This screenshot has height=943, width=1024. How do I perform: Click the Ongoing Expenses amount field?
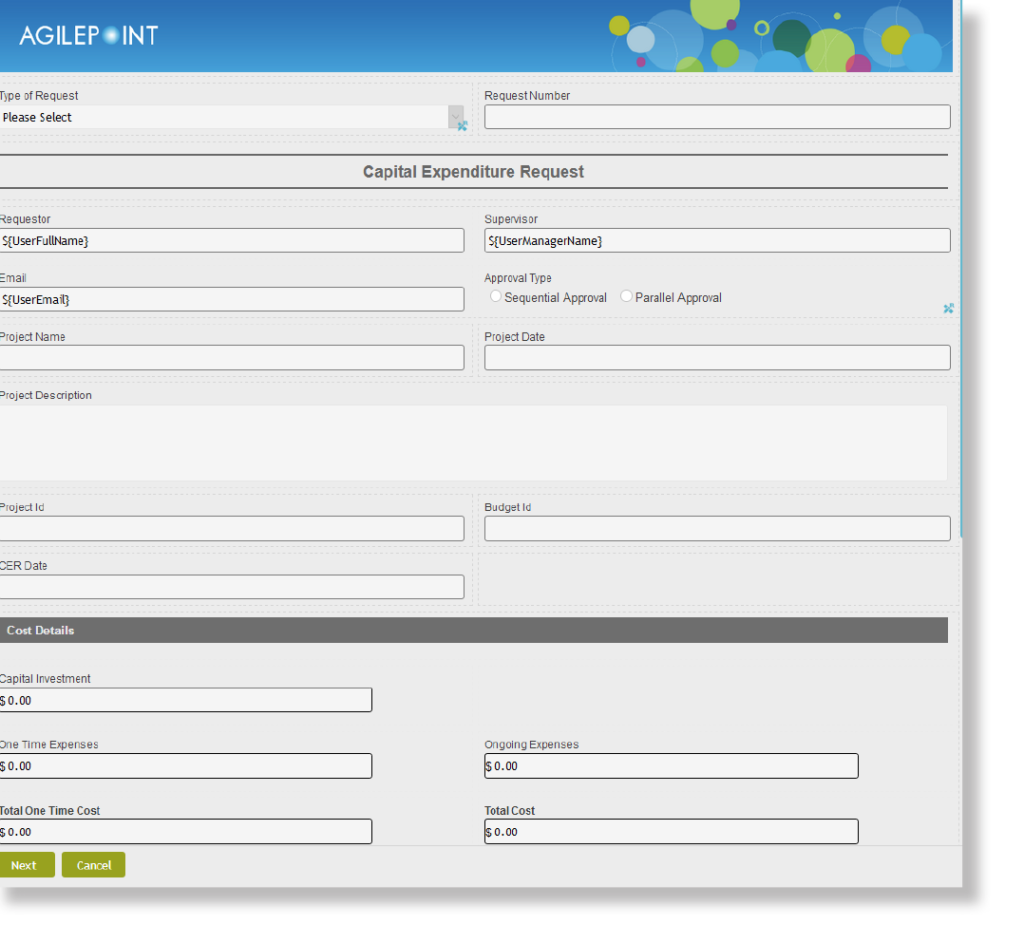[x=671, y=766]
